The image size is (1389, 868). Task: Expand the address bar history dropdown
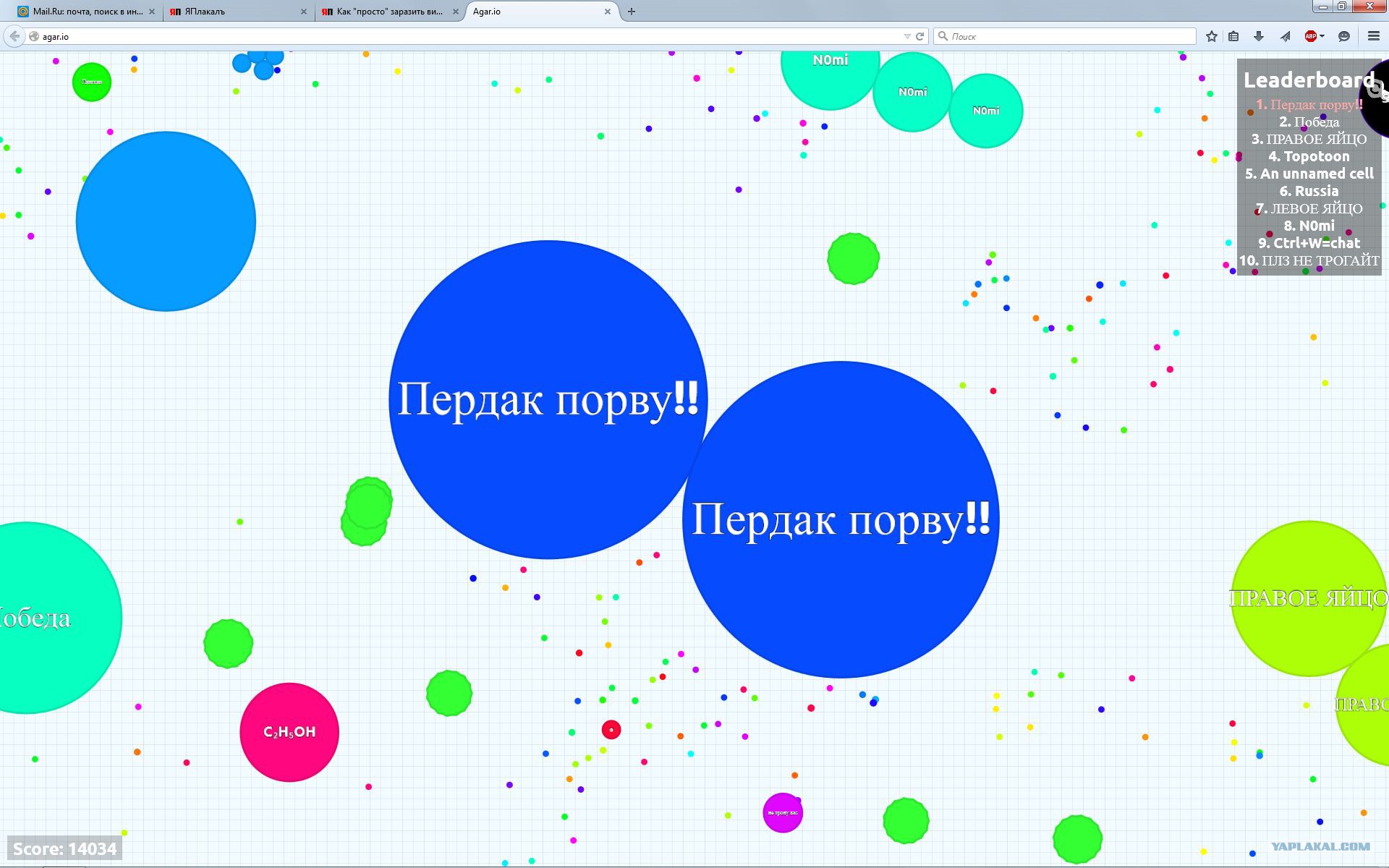907,36
